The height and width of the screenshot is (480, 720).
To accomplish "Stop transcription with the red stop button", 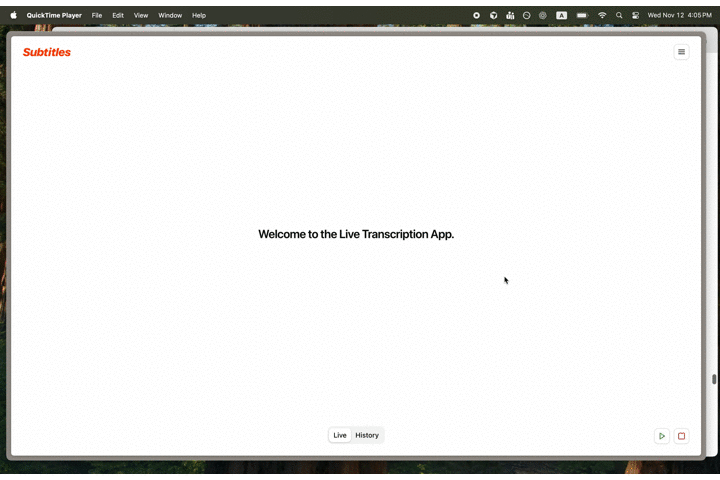I will pyautogui.click(x=682, y=436).
